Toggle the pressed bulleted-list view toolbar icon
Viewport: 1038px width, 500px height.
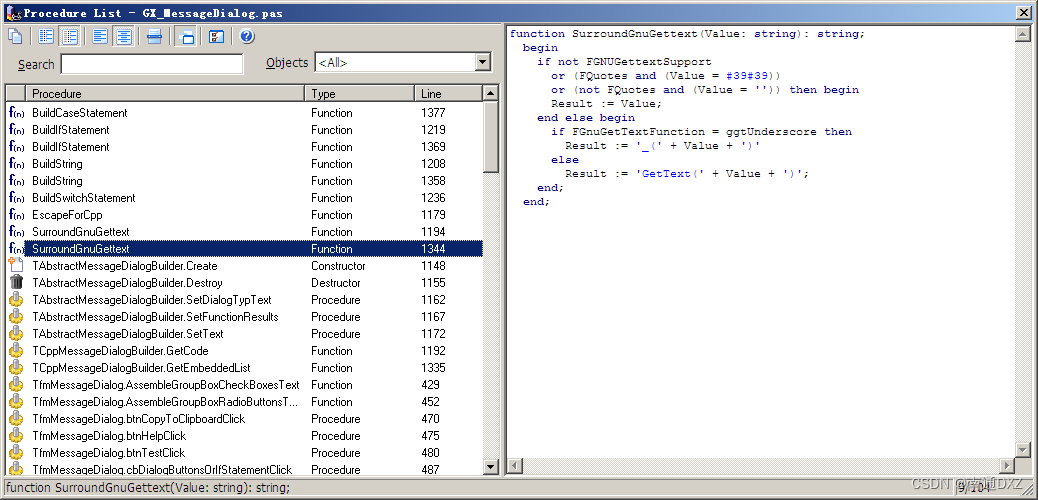click(70, 36)
